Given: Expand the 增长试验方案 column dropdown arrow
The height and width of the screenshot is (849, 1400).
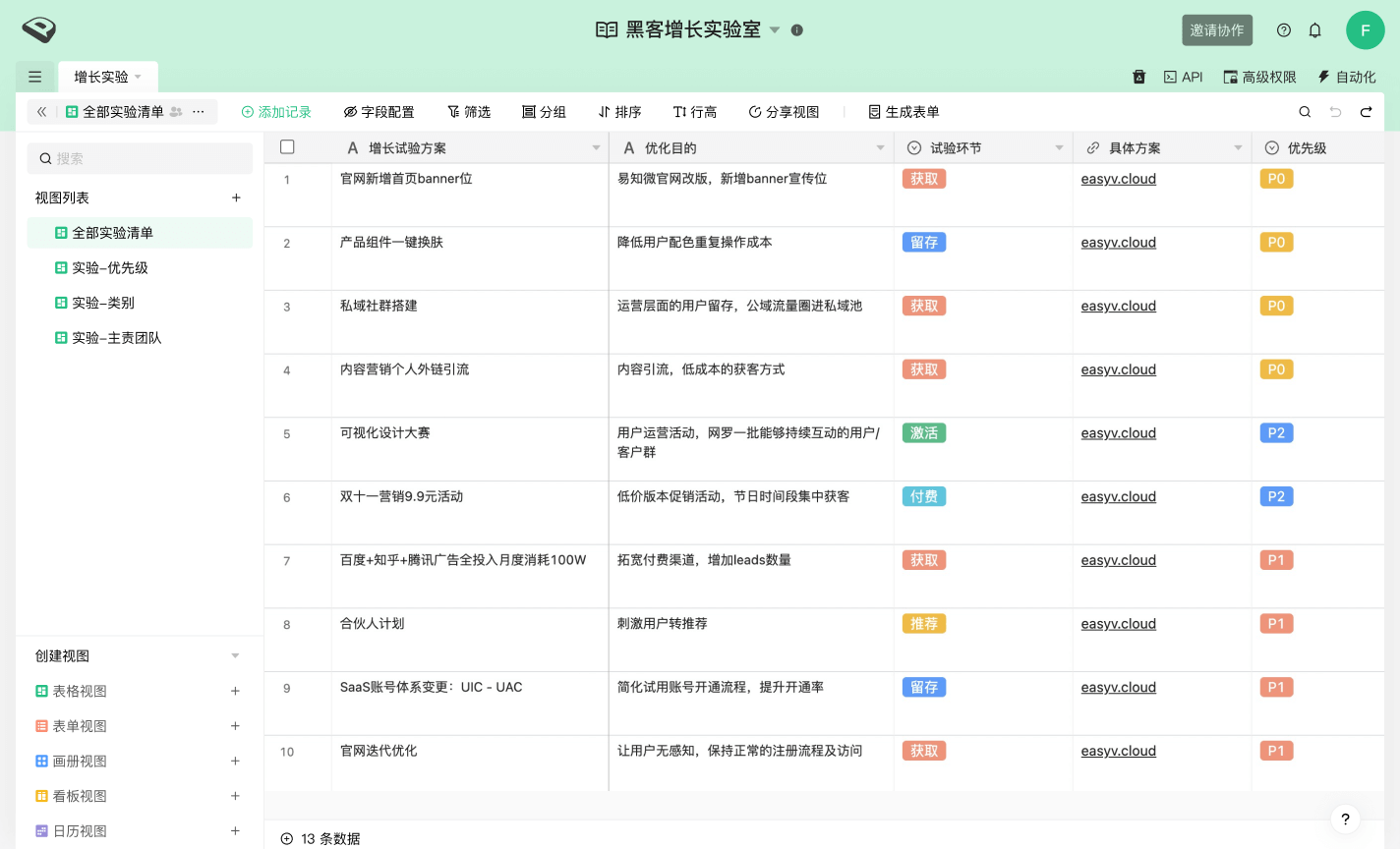Looking at the screenshot, I should [596, 148].
